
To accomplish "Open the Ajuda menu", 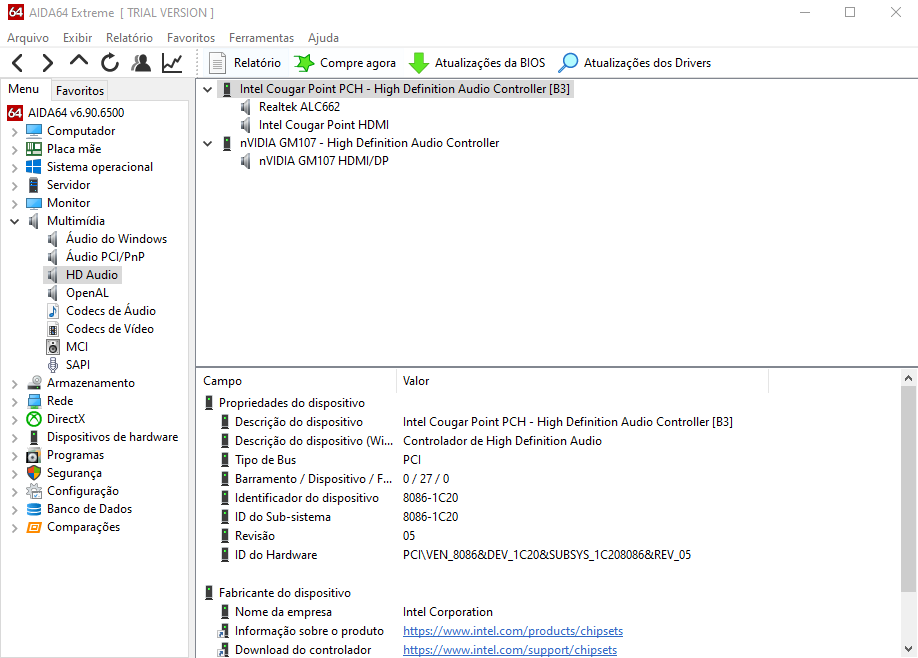I will (323, 37).
